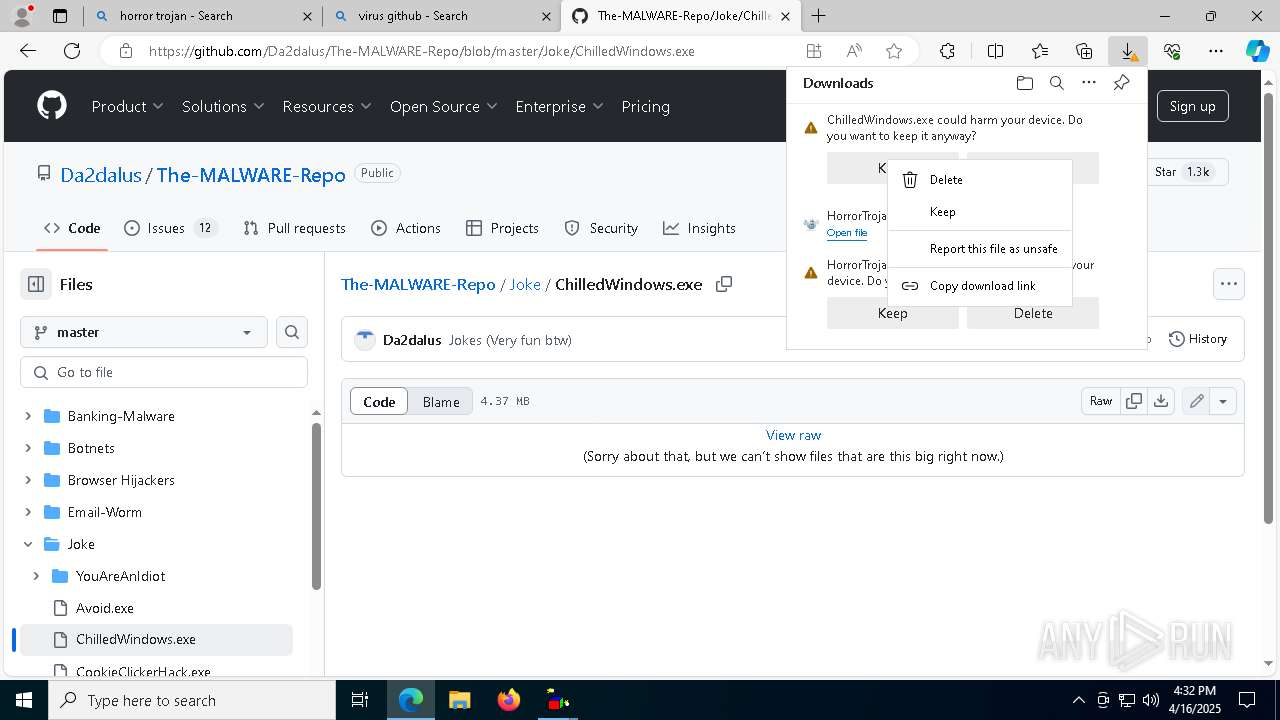1280x720 pixels.
Task: Expand Botnets folder
Action: 28,448
